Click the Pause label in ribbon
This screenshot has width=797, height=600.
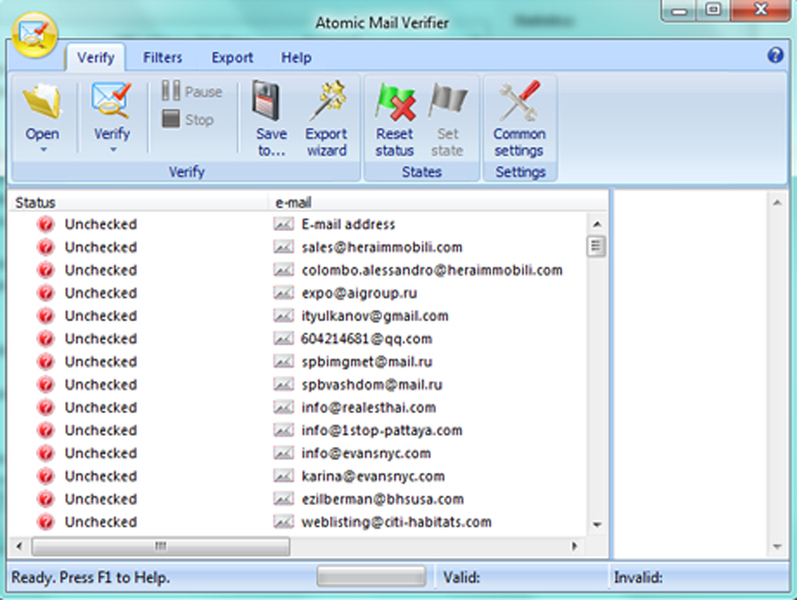203,92
